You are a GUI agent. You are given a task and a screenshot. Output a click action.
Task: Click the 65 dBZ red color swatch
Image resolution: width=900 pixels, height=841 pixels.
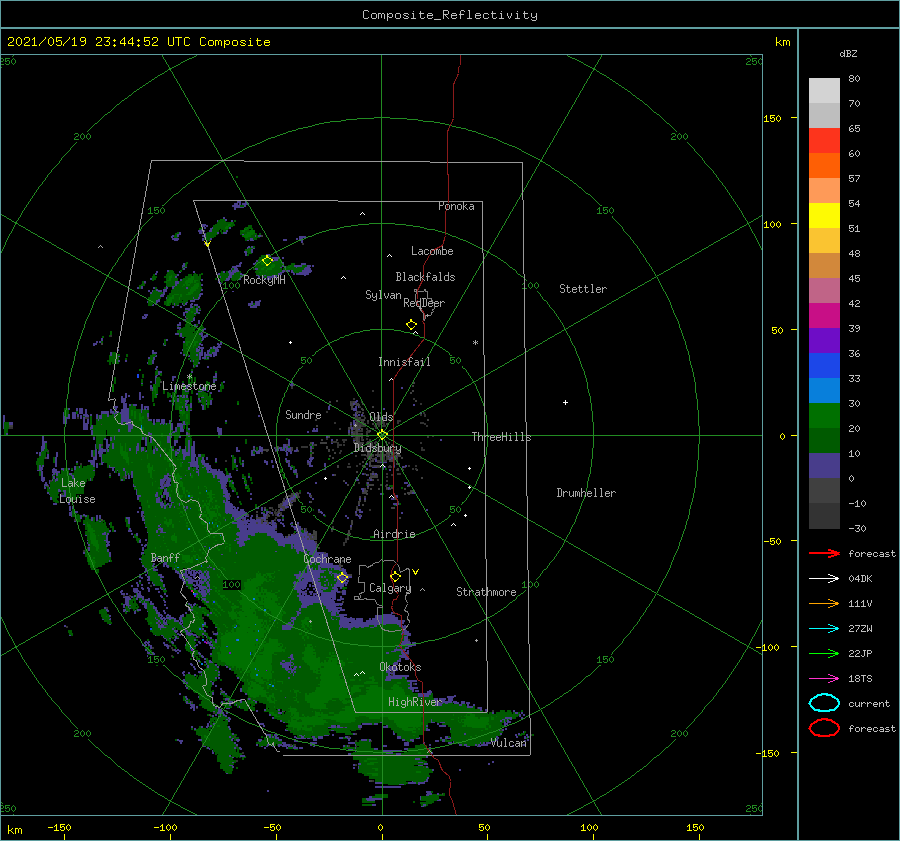click(824, 141)
